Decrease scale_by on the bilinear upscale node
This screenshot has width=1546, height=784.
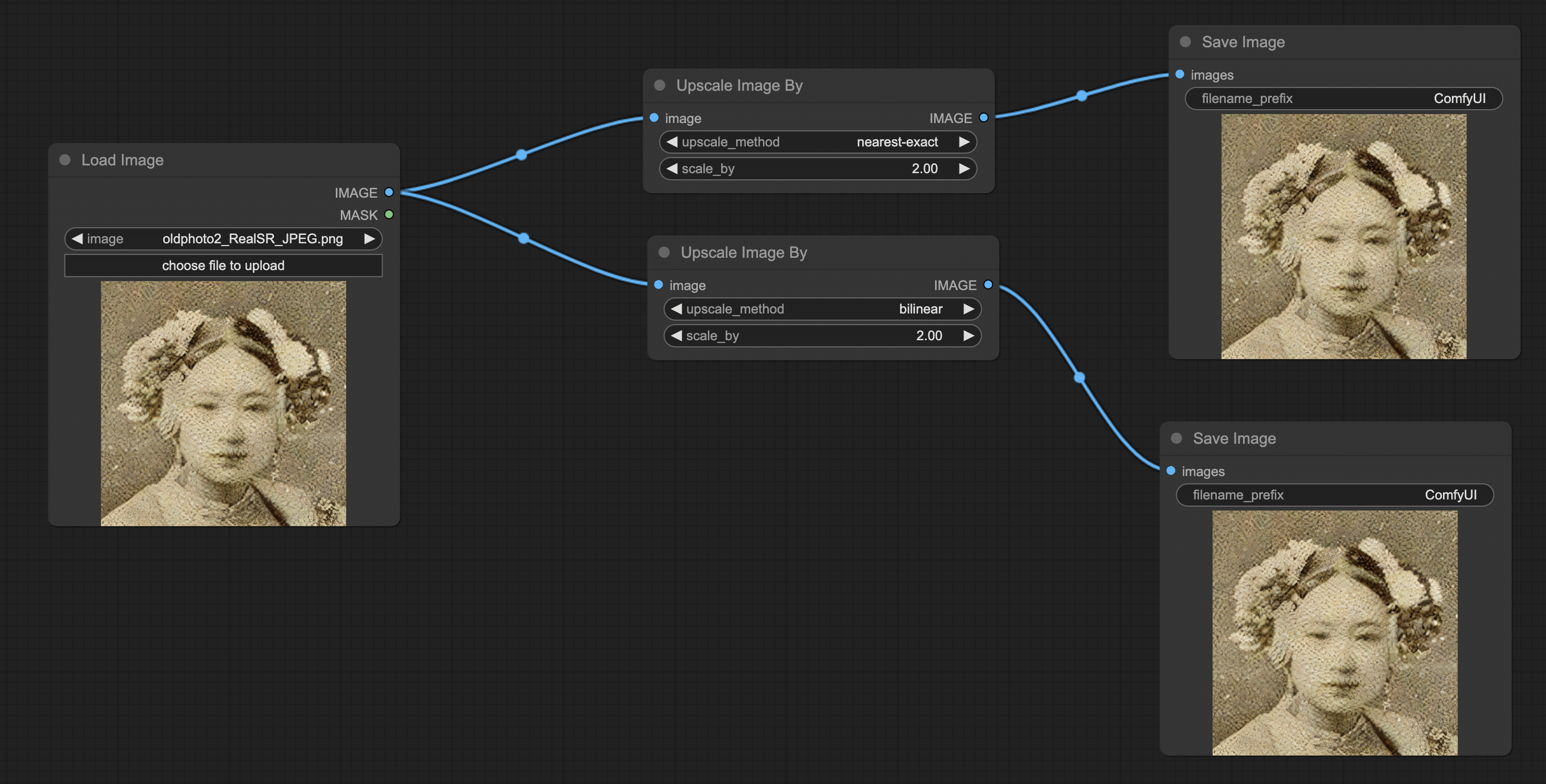676,335
